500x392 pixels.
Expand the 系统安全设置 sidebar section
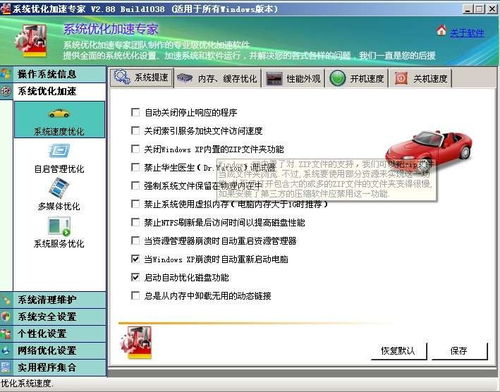point(53,317)
